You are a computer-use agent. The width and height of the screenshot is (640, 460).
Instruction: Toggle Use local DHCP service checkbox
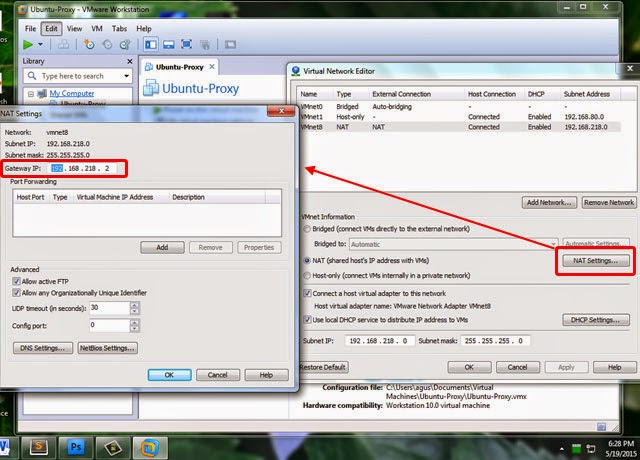[x=307, y=320]
